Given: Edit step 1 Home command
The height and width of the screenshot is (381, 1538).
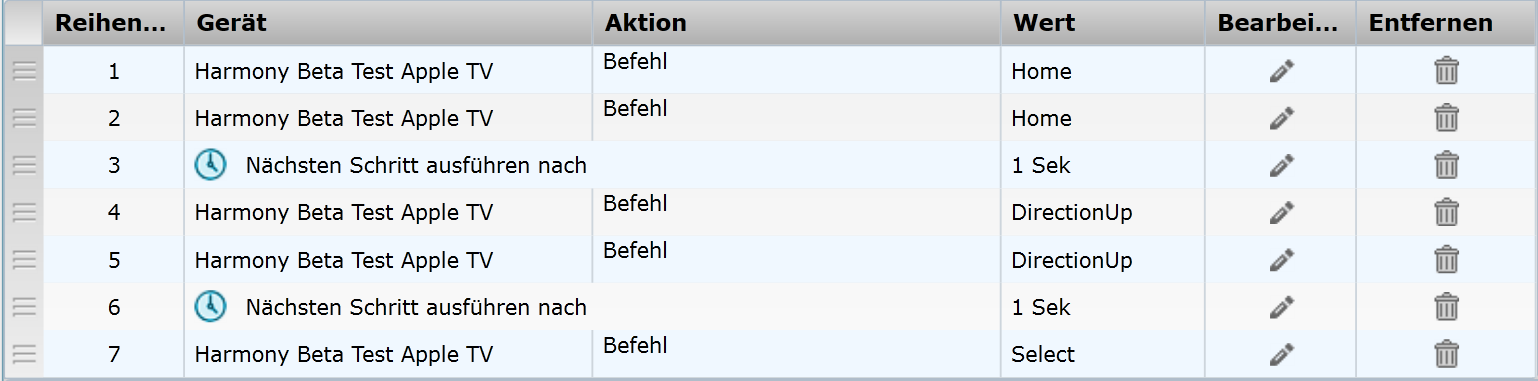Looking at the screenshot, I should pyautogui.click(x=1282, y=71).
